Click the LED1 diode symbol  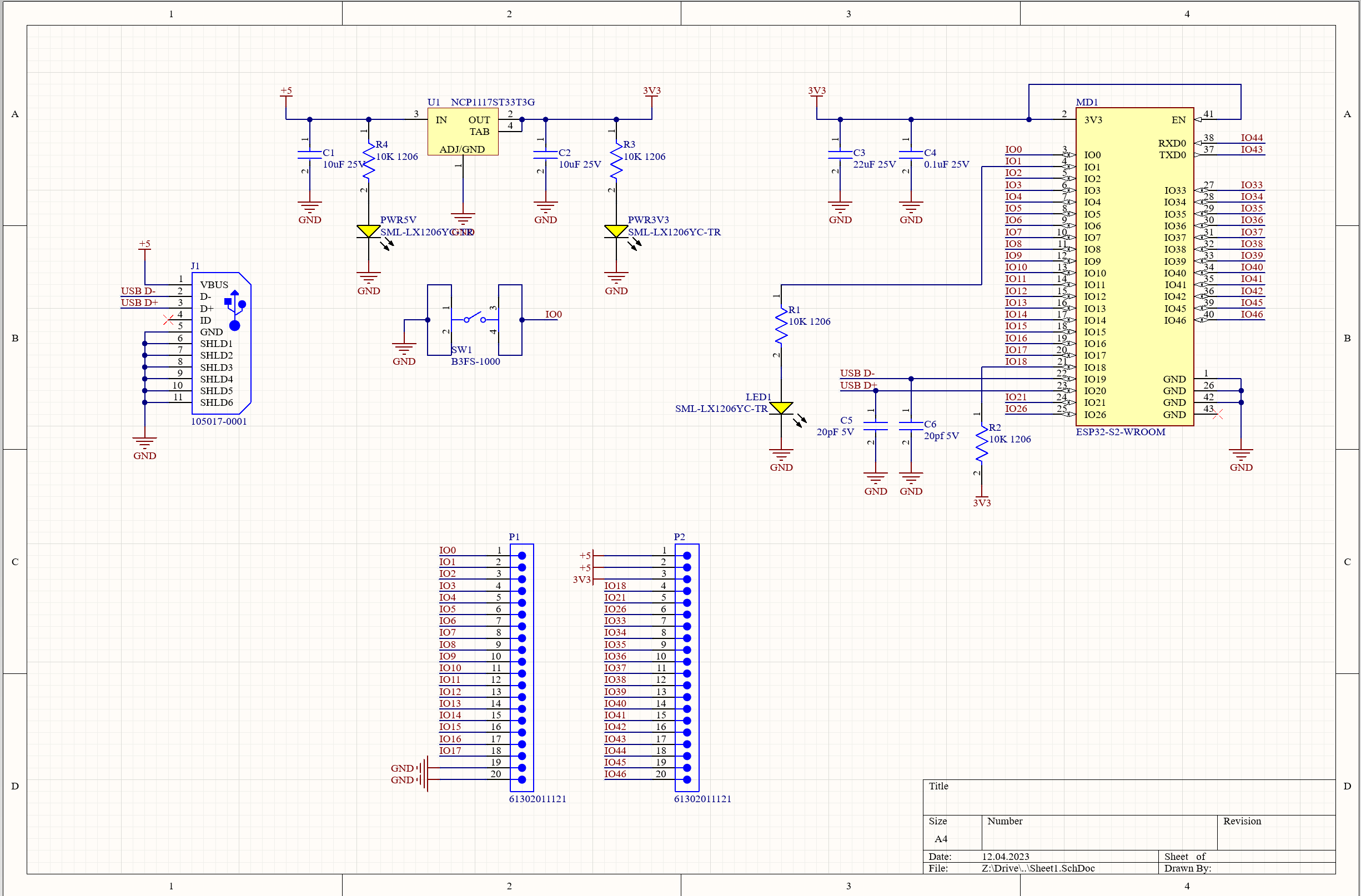[781, 408]
